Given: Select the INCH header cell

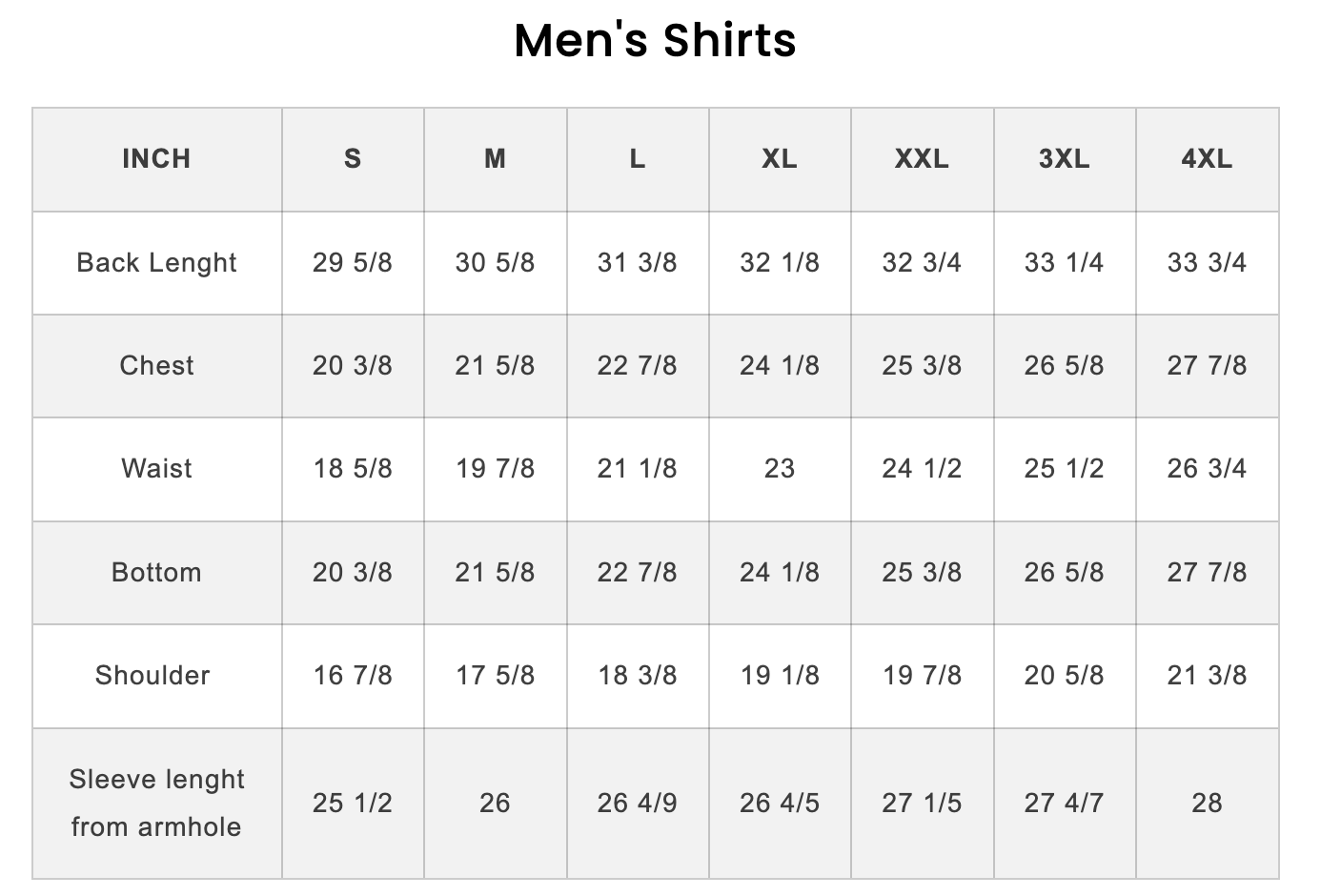Looking at the screenshot, I should [156, 158].
